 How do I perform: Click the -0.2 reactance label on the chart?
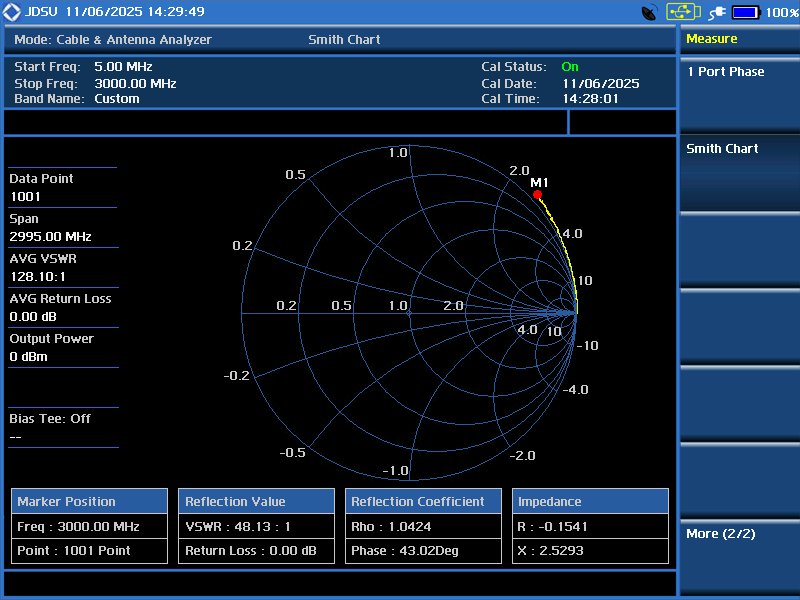[x=237, y=376]
